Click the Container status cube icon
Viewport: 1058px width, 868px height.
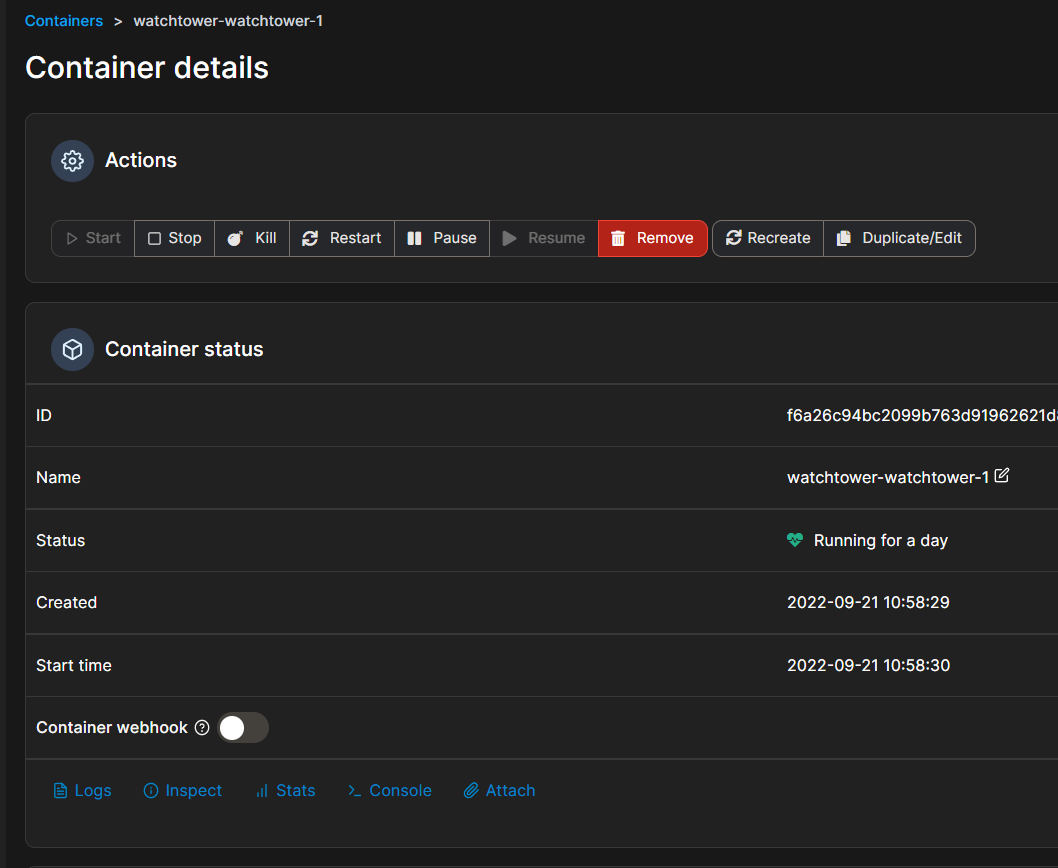pos(71,349)
